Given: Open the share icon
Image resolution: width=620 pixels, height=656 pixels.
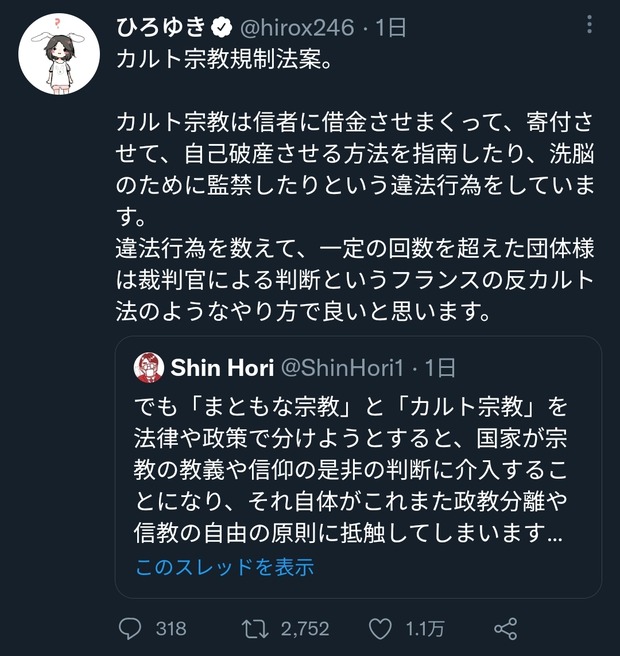Looking at the screenshot, I should coord(505,629).
